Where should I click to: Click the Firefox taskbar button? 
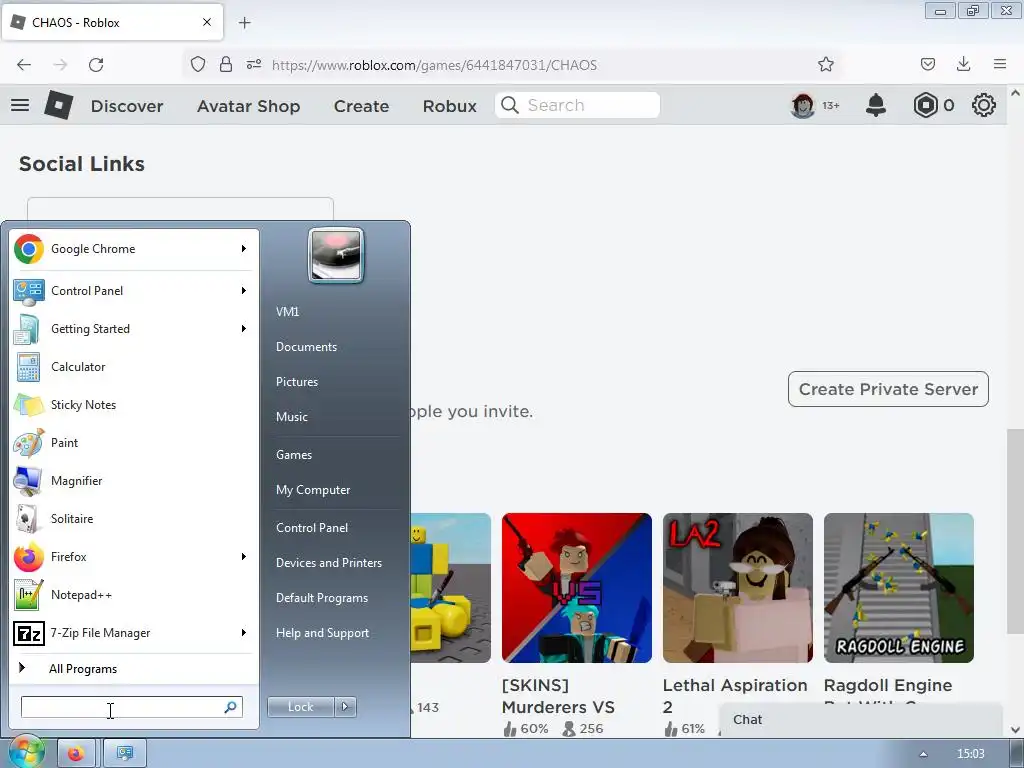pos(76,754)
